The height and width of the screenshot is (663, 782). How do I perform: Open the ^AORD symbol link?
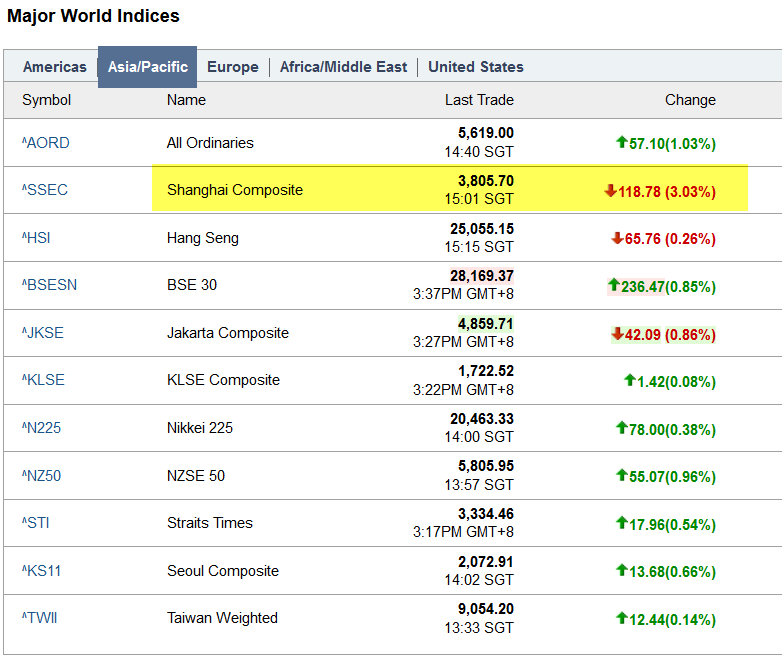point(46,143)
